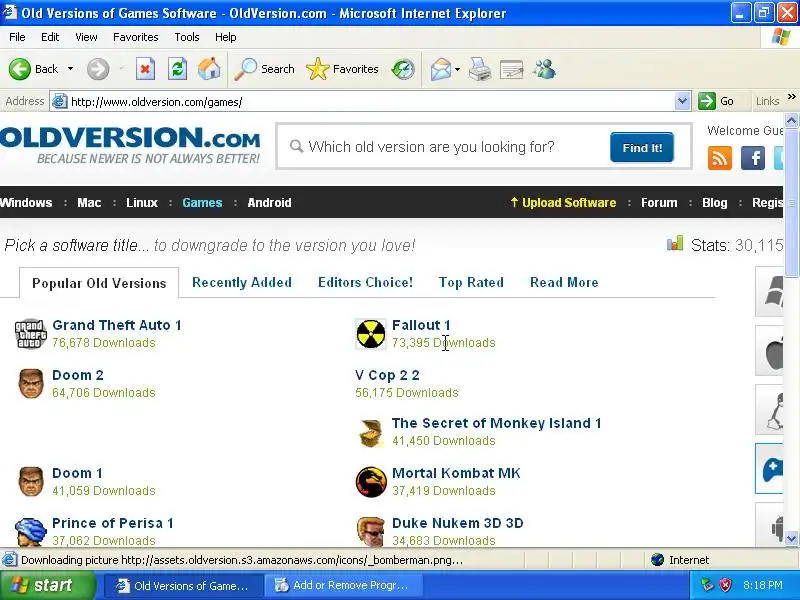Screen dimensions: 800x600
Task: Open the Read More tab
Action: tap(564, 282)
